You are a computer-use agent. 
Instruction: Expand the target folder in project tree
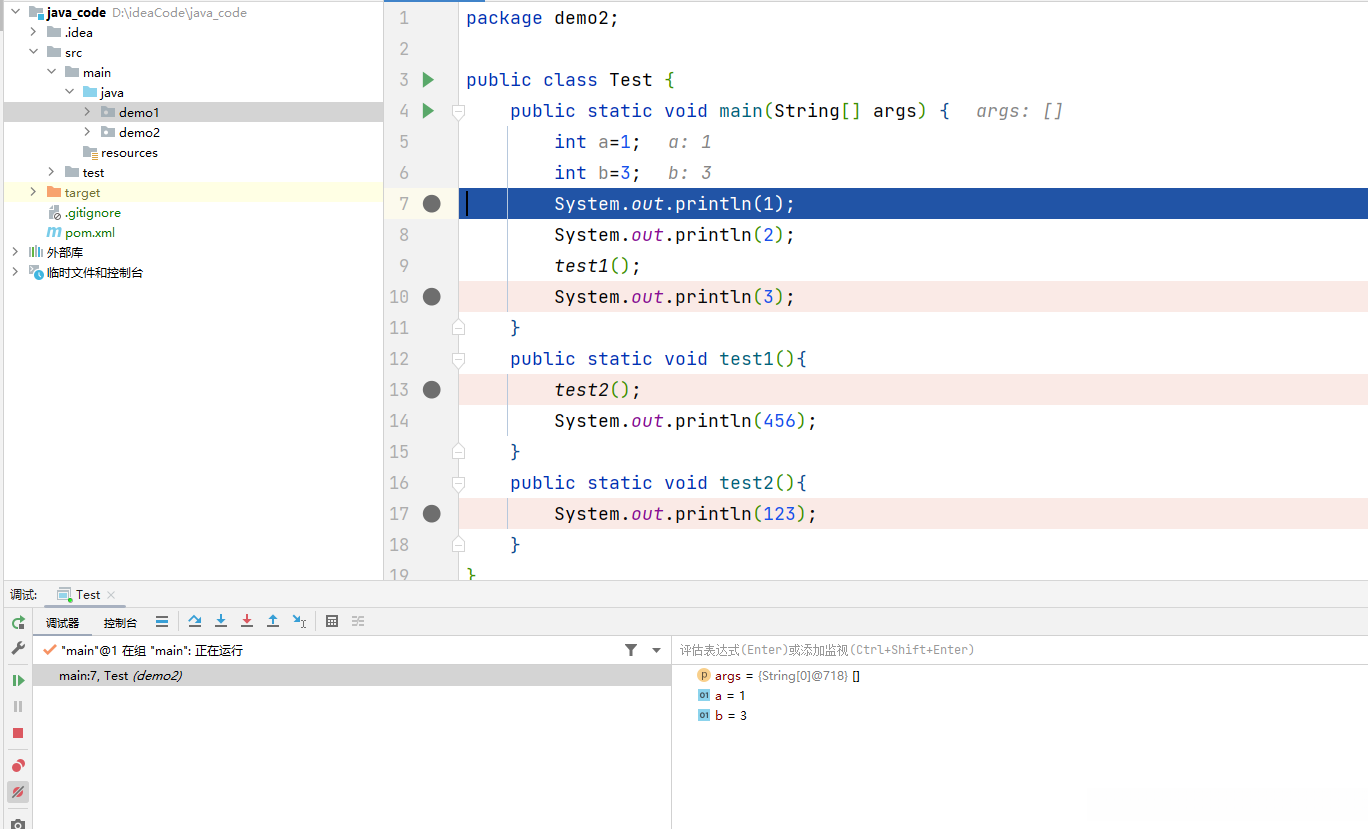[33, 192]
